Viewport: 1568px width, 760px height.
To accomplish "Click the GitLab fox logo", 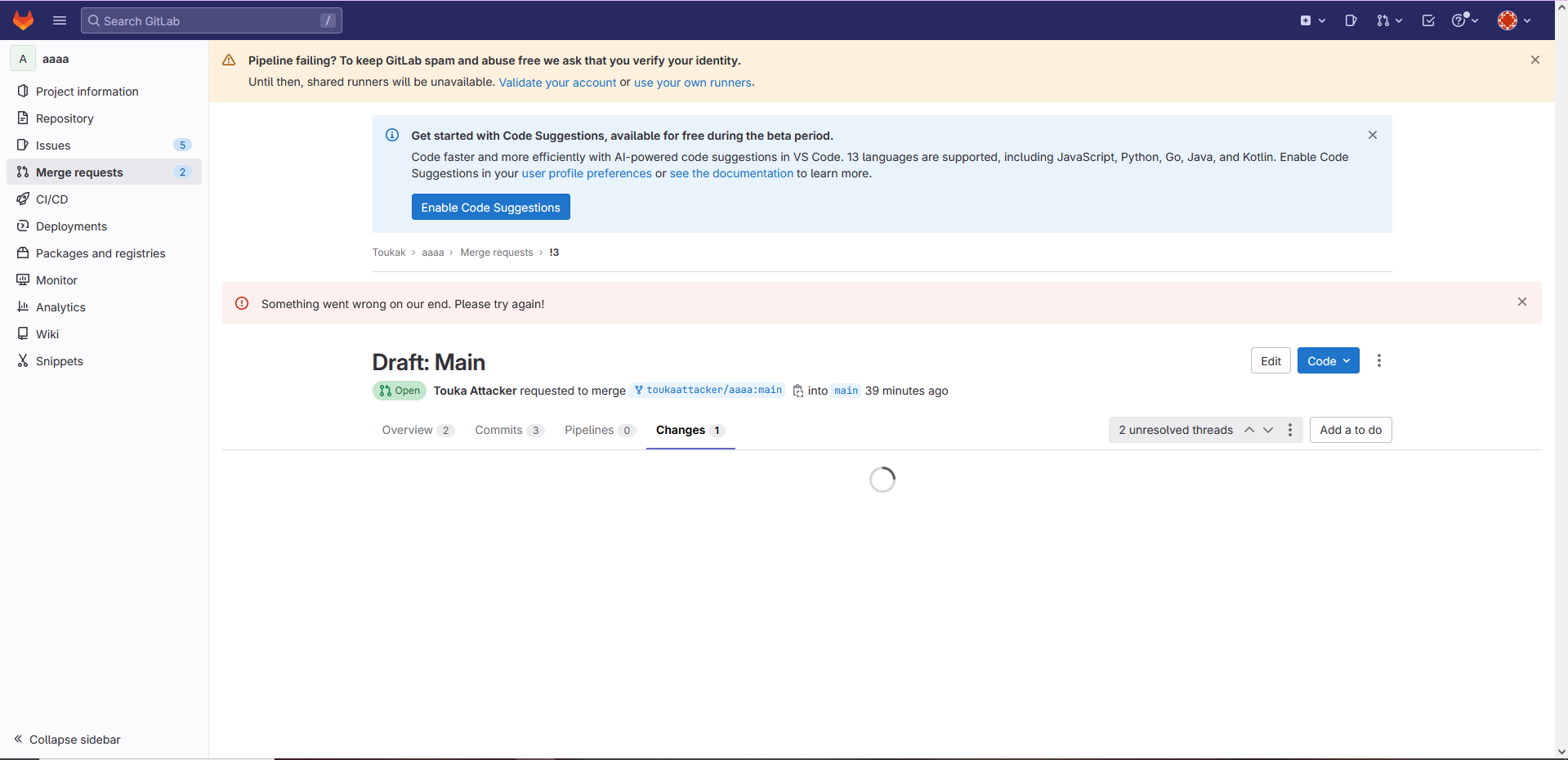I will pos(23,20).
